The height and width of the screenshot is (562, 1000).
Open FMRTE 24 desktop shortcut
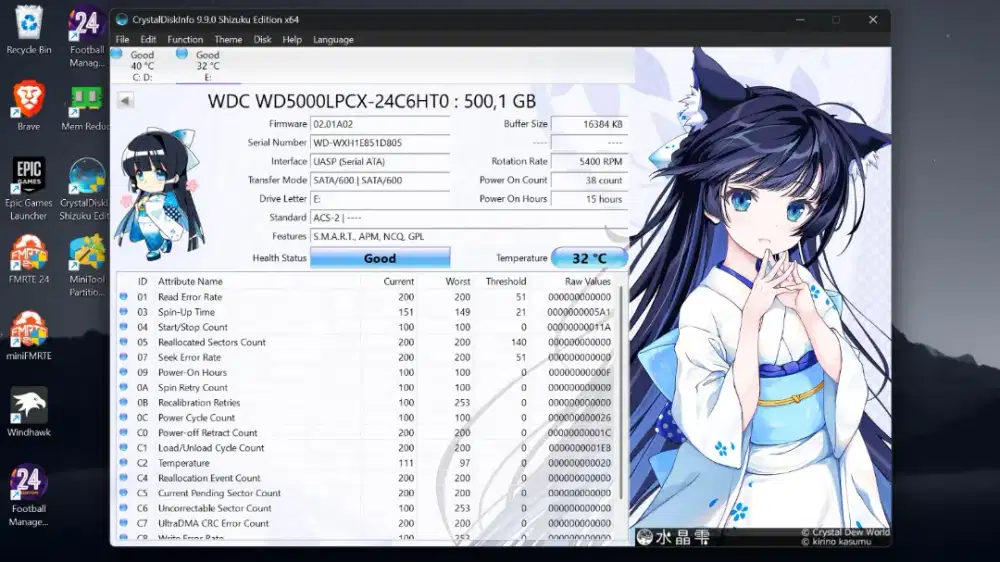pyautogui.click(x=29, y=259)
